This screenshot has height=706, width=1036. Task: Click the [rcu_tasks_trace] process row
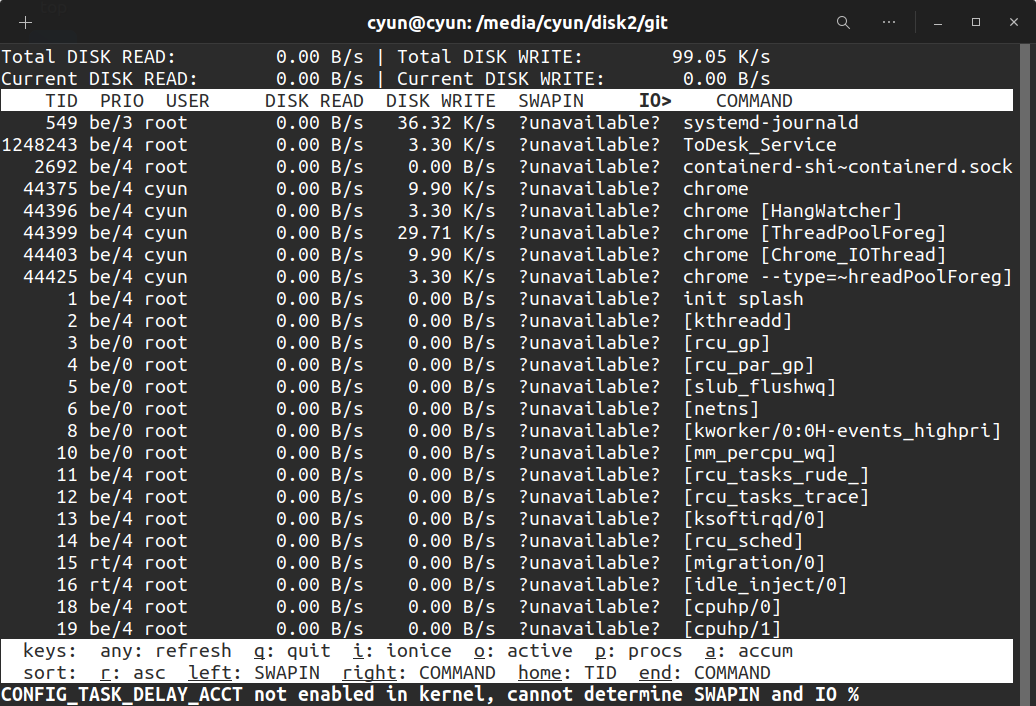pos(507,497)
